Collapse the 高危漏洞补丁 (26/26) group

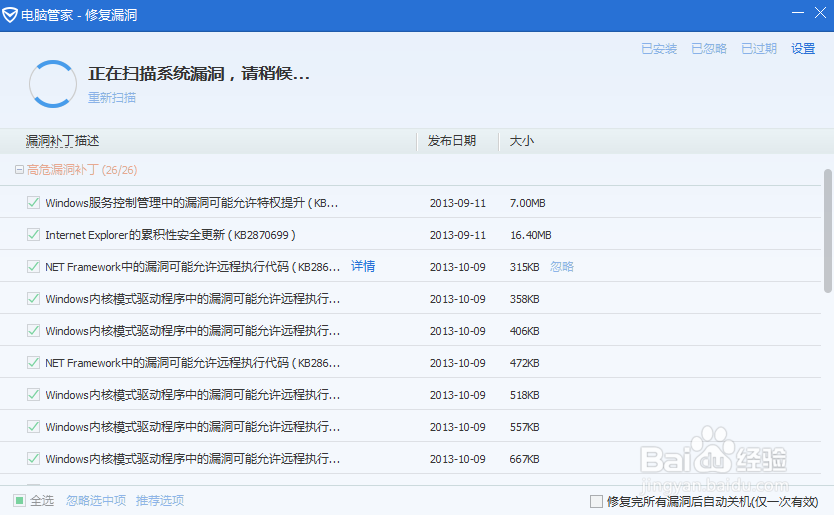(19, 170)
